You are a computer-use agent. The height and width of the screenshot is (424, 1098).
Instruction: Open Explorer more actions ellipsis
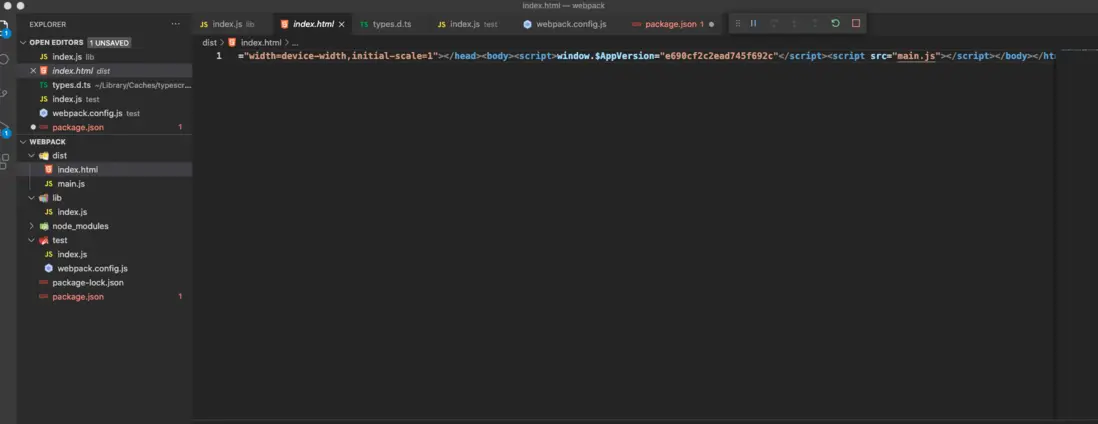pyautogui.click(x=175, y=24)
